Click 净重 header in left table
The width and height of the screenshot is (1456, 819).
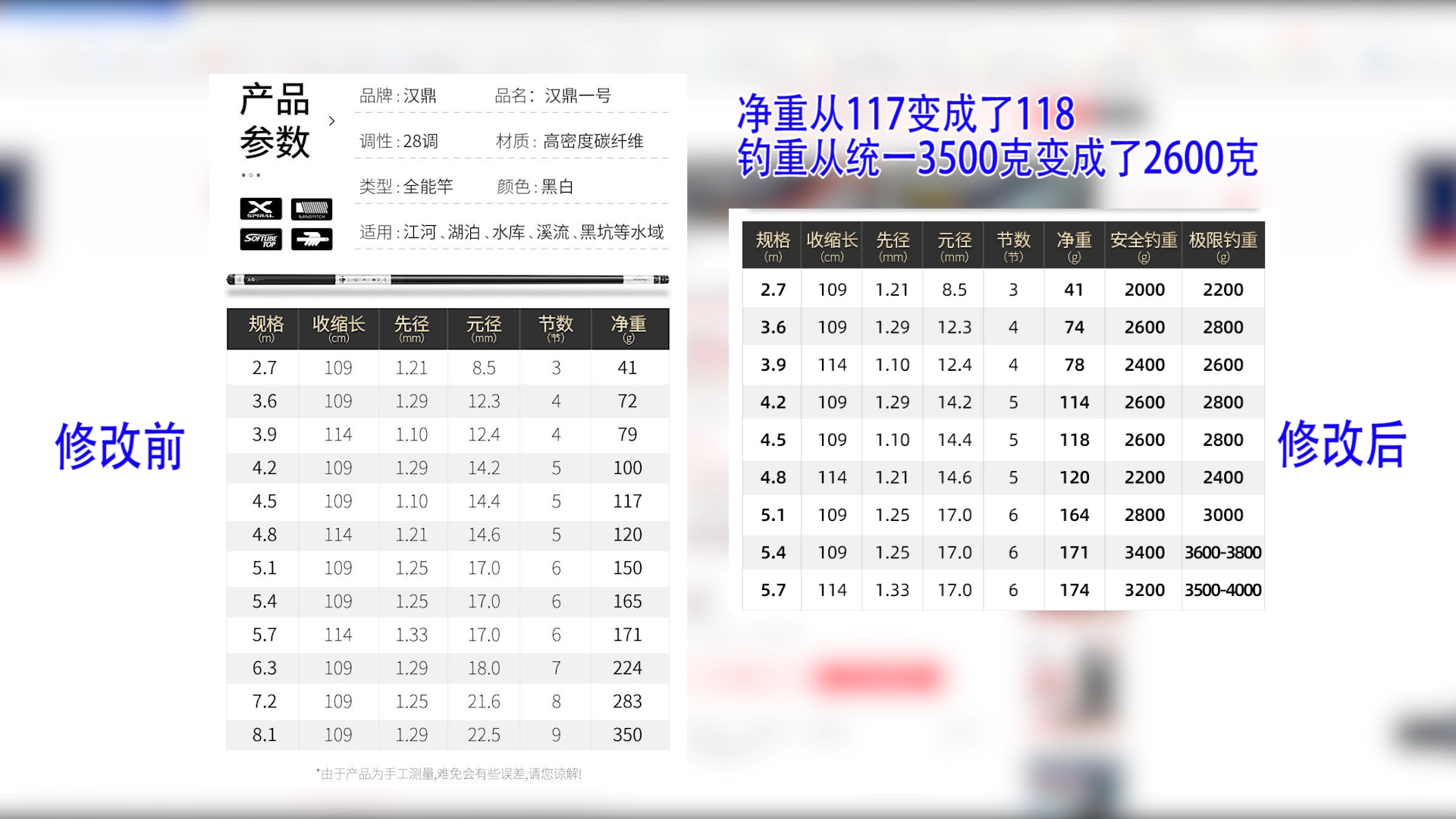tap(628, 328)
